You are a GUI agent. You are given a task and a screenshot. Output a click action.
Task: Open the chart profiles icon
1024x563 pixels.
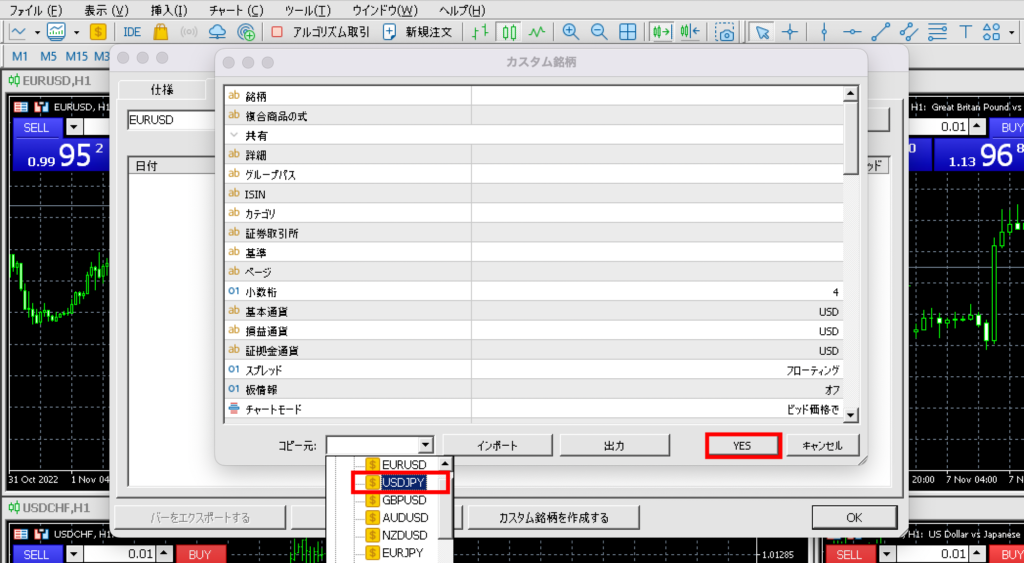click(57, 31)
